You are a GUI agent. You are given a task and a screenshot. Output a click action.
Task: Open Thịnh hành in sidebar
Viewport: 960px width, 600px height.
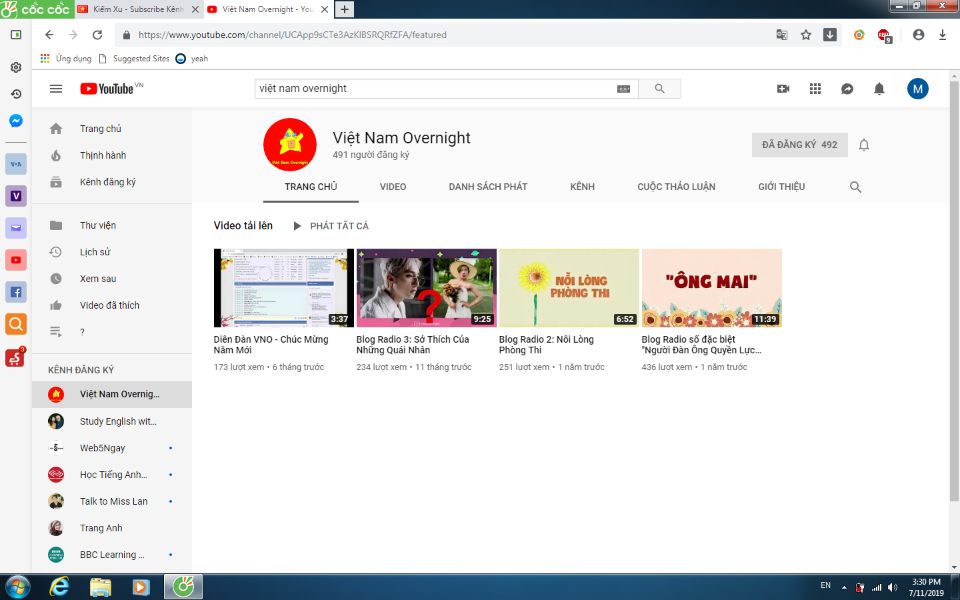click(x=103, y=156)
